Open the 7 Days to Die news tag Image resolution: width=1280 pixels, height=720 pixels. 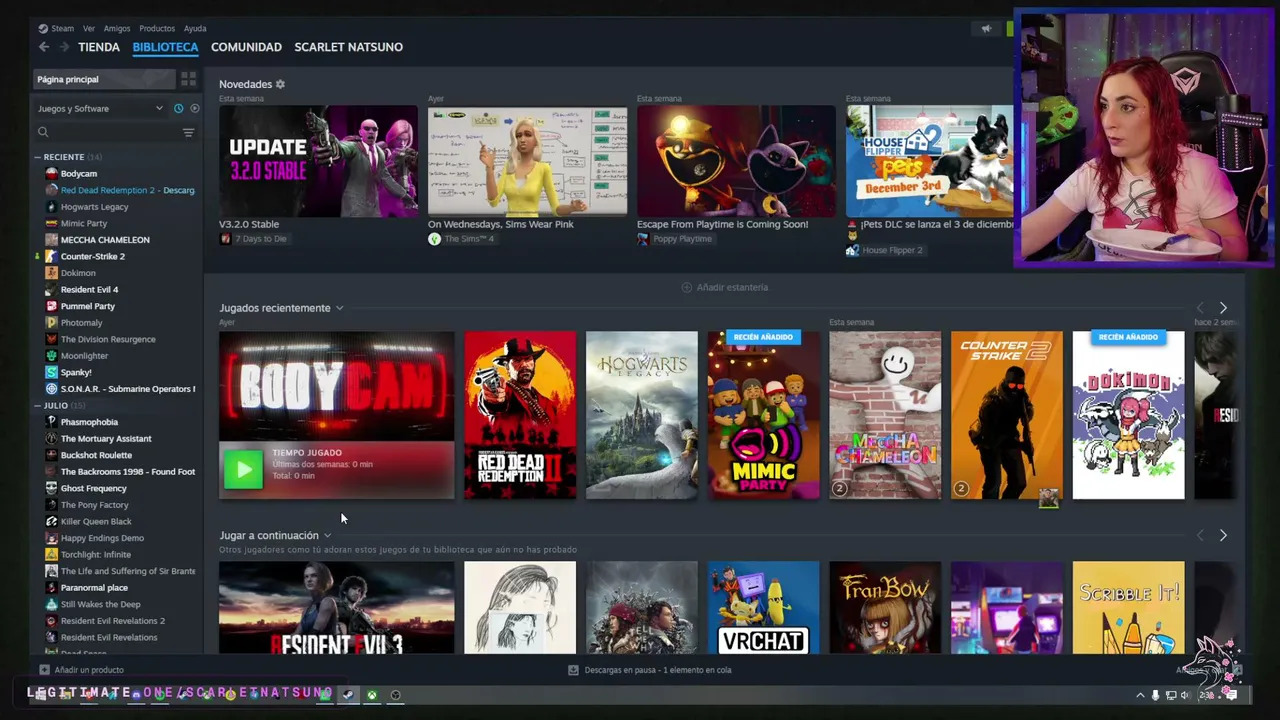click(x=253, y=239)
